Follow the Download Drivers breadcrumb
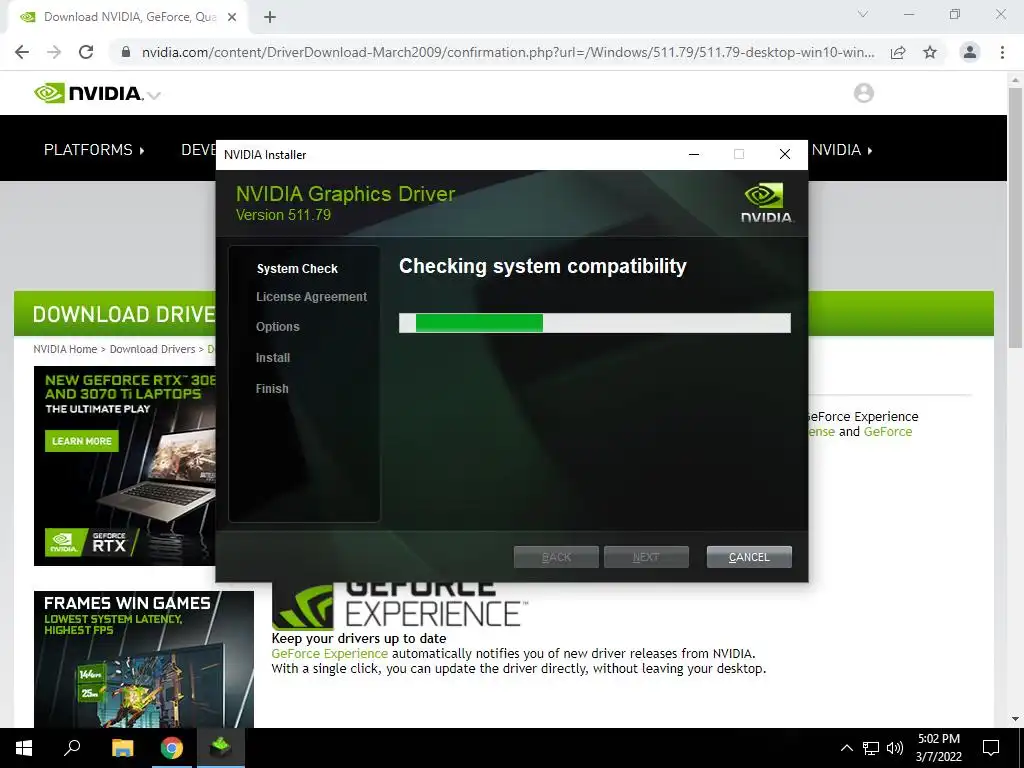1024x768 pixels. (152, 349)
